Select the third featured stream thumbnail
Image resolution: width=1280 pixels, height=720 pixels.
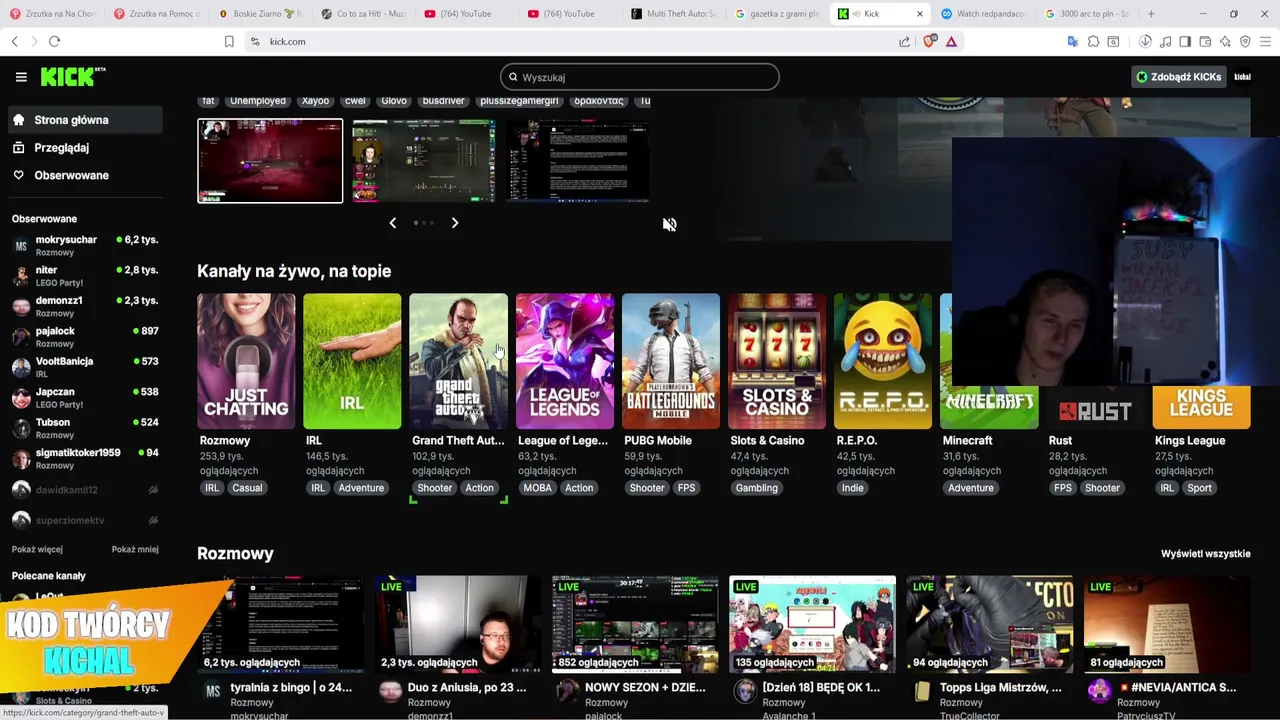(577, 161)
